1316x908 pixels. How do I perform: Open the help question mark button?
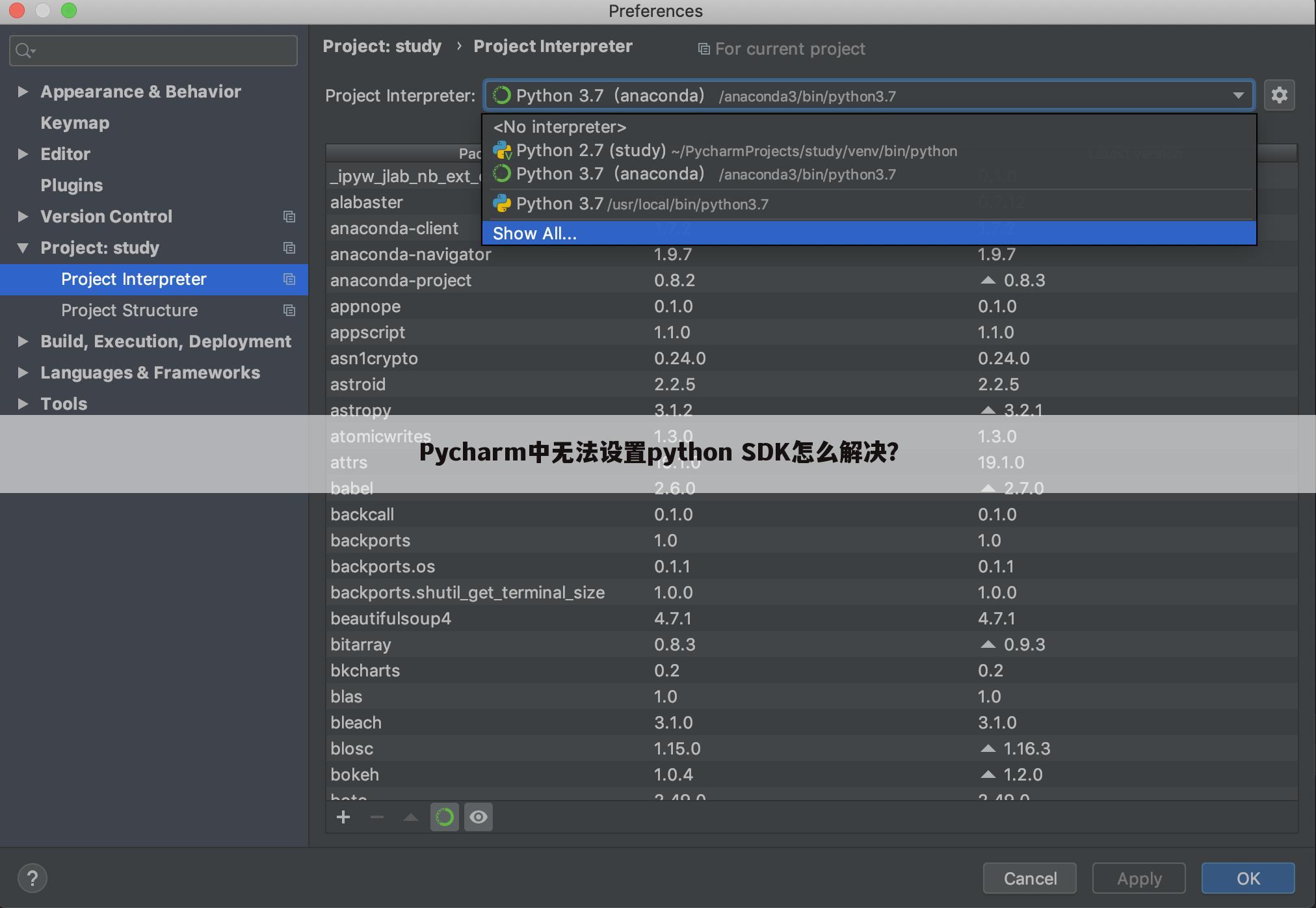click(33, 878)
